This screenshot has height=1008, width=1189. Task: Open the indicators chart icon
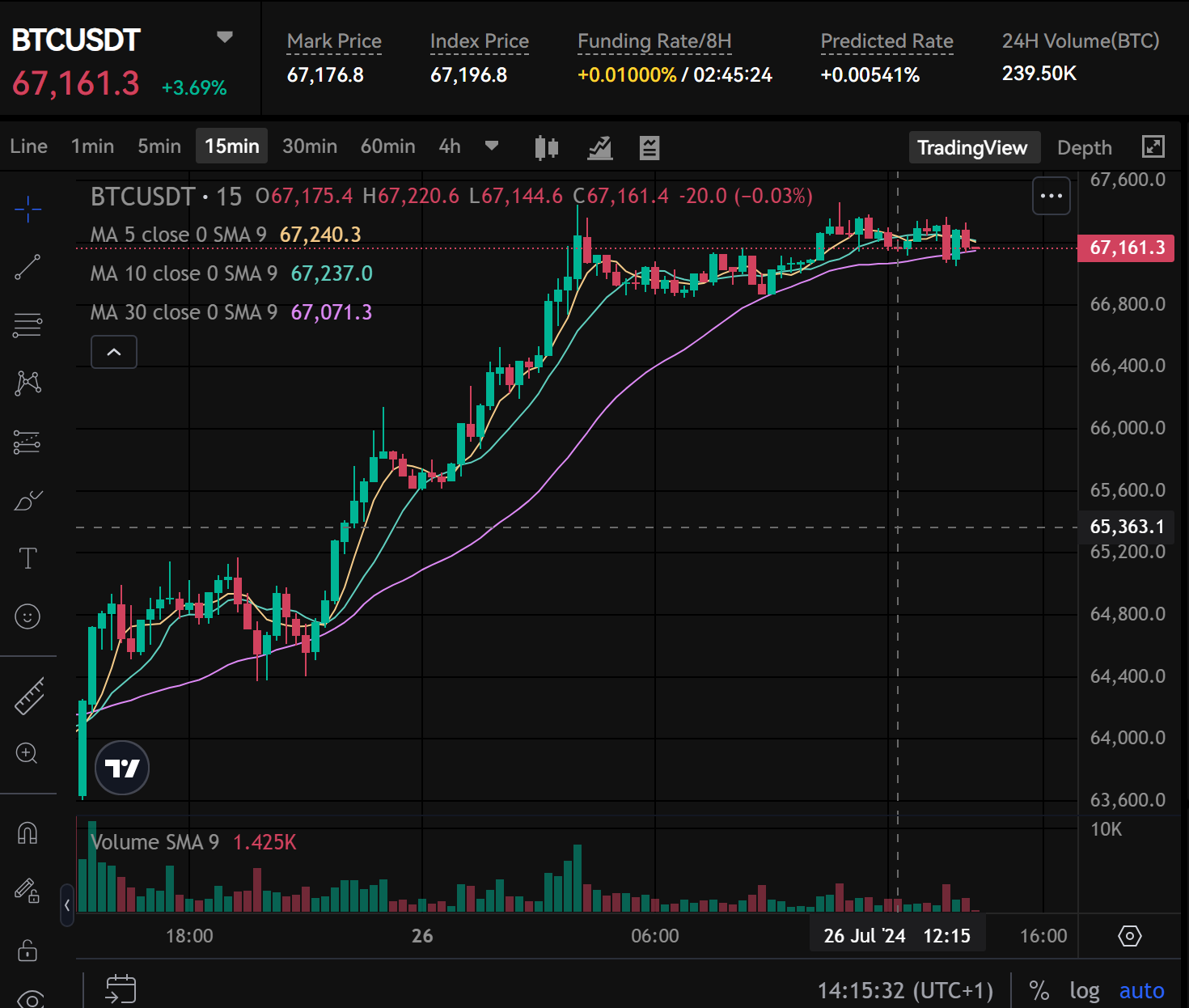pos(599,147)
